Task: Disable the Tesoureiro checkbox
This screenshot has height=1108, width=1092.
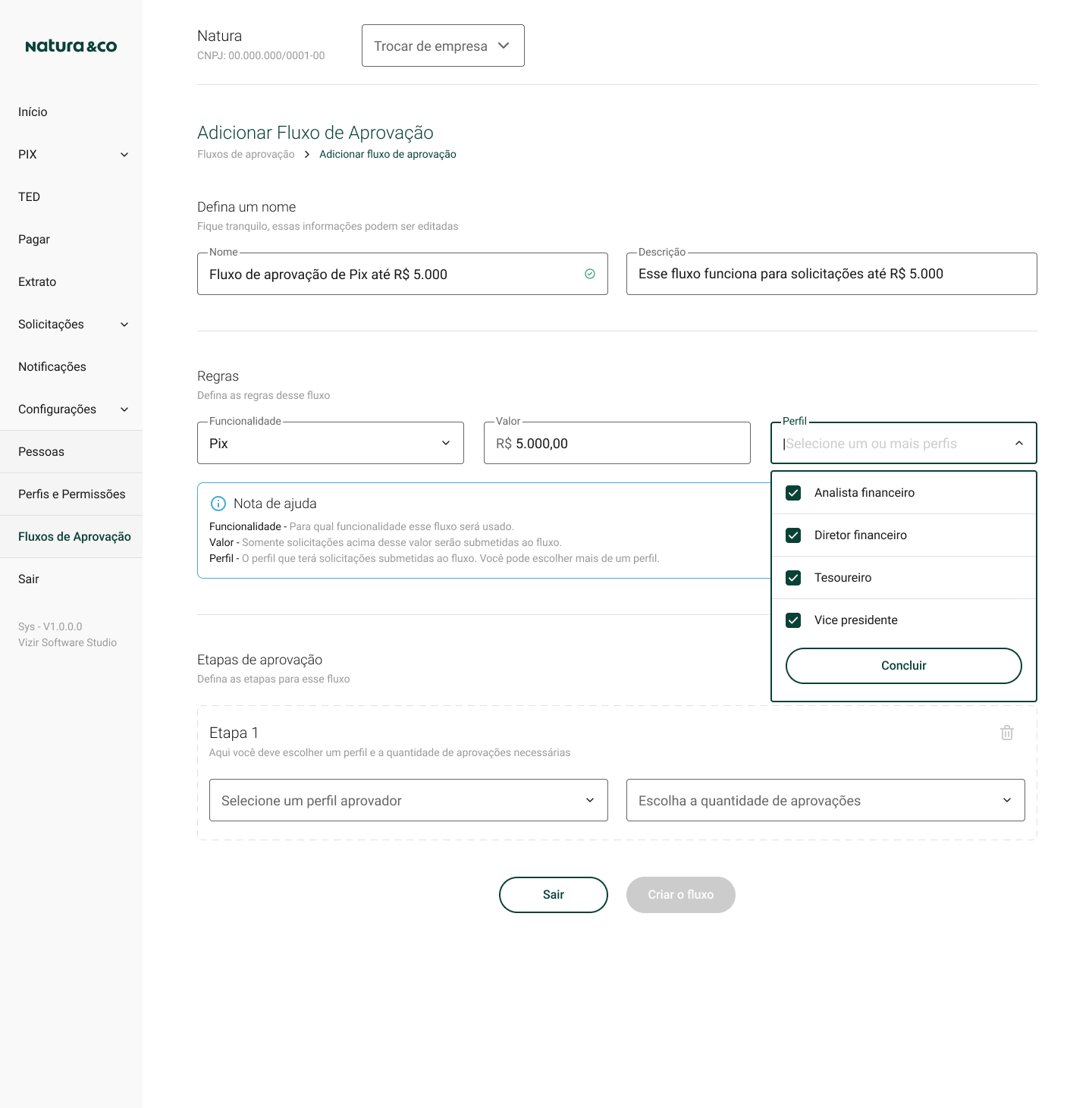Action: (793, 577)
